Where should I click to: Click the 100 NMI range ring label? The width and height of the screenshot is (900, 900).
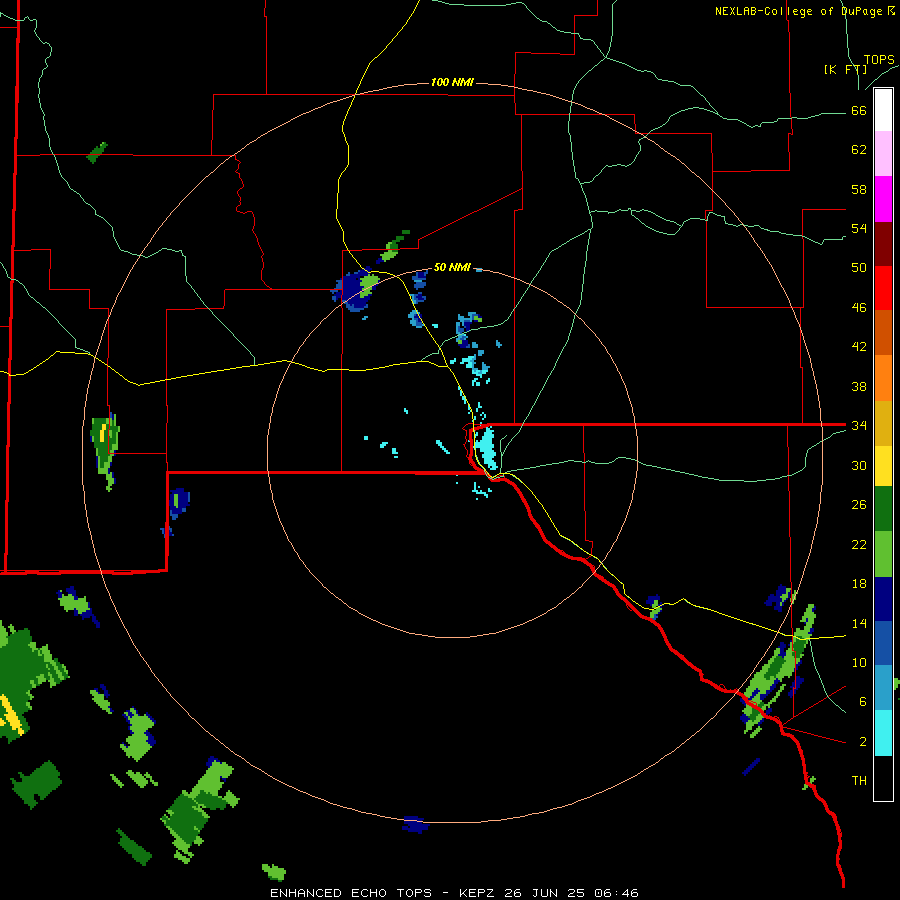click(452, 82)
